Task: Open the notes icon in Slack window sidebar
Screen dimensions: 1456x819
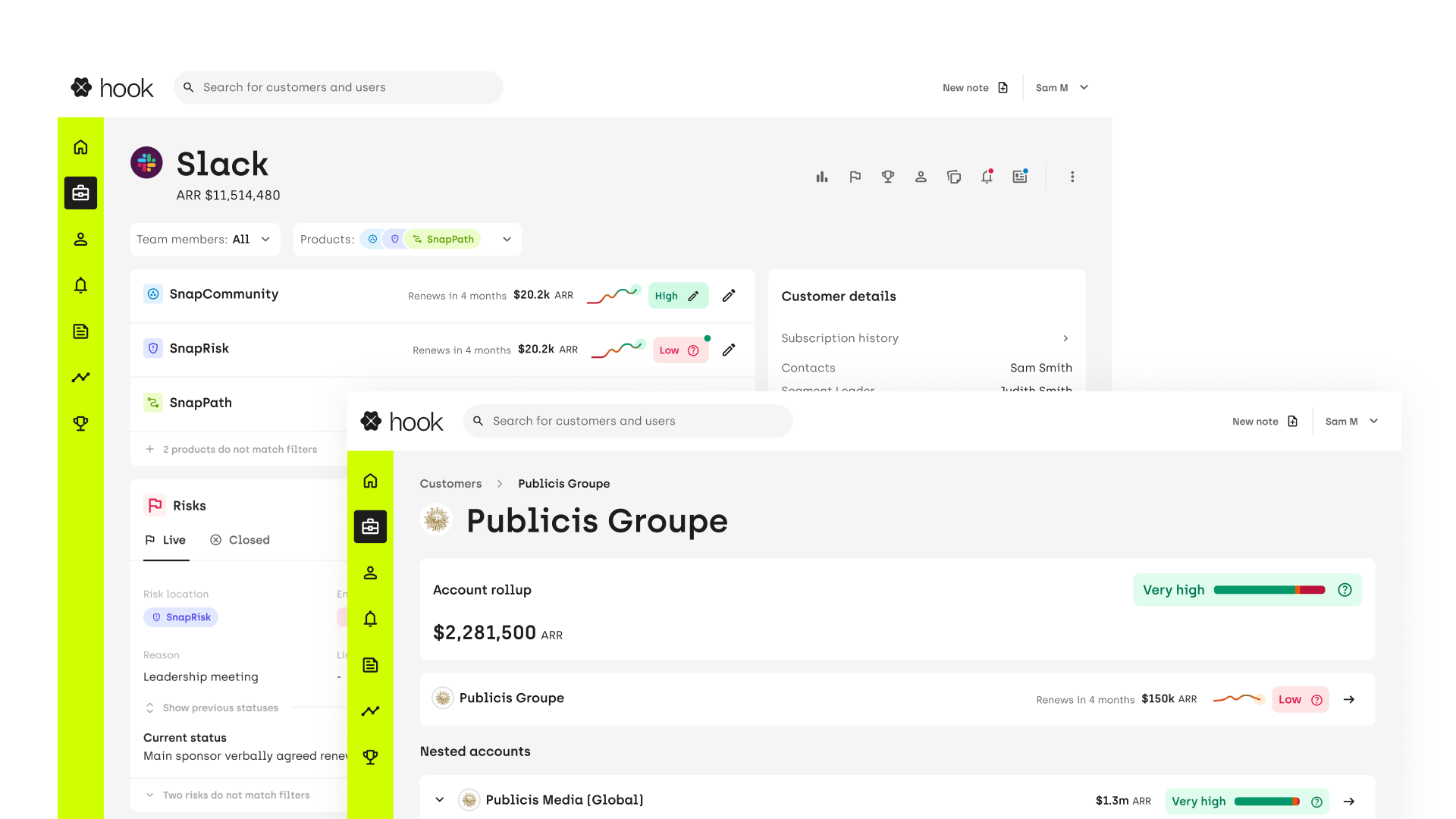Action: tap(80, 331)
